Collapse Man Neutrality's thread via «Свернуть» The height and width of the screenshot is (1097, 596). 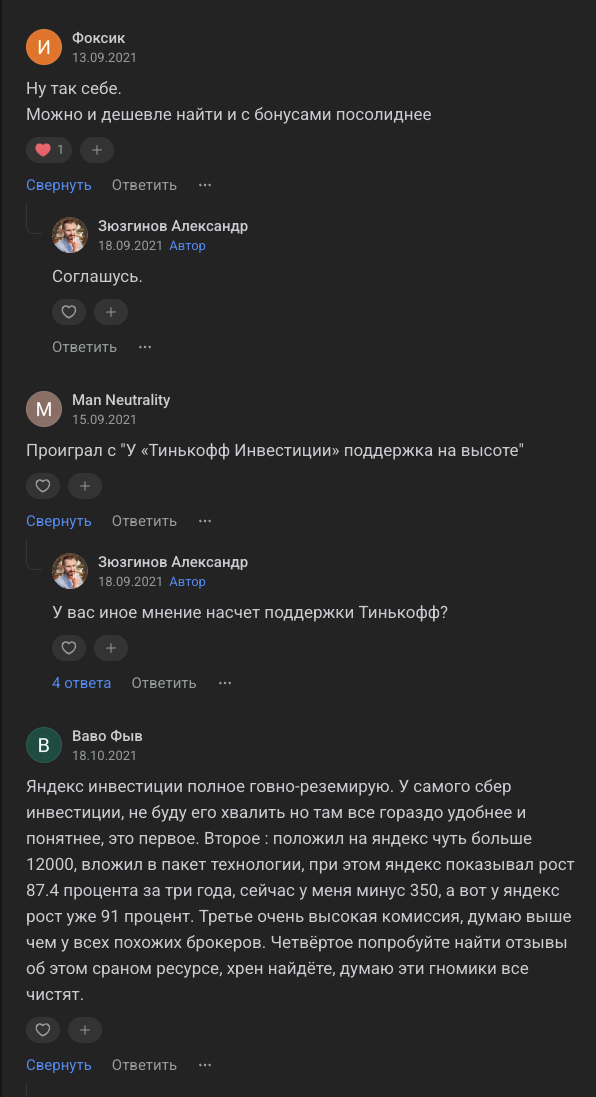pyautogui.click(x=58, y=521)
